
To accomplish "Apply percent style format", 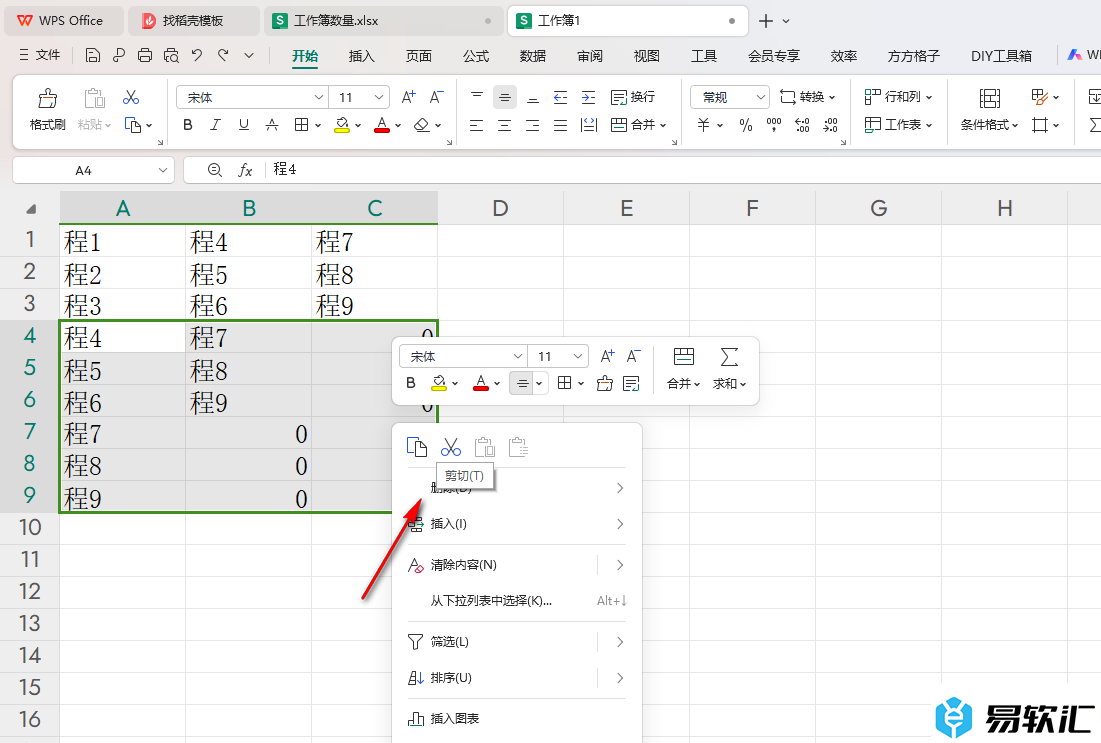I will pyautogui.click(x=746, y=126).
